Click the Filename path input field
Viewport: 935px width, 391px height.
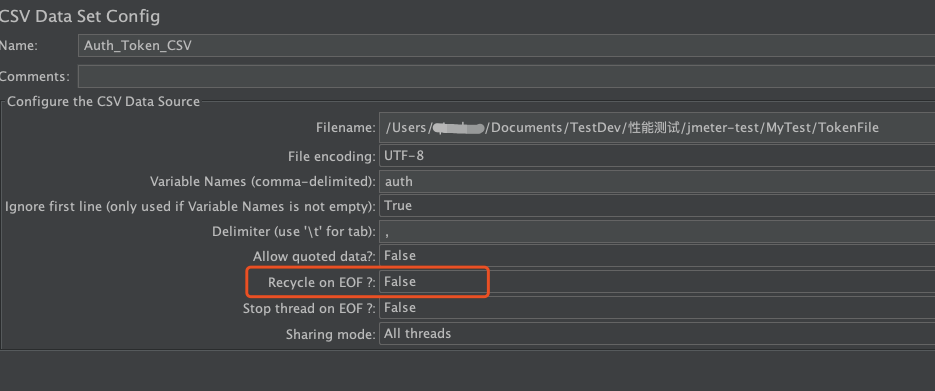(x=657, y=128)
